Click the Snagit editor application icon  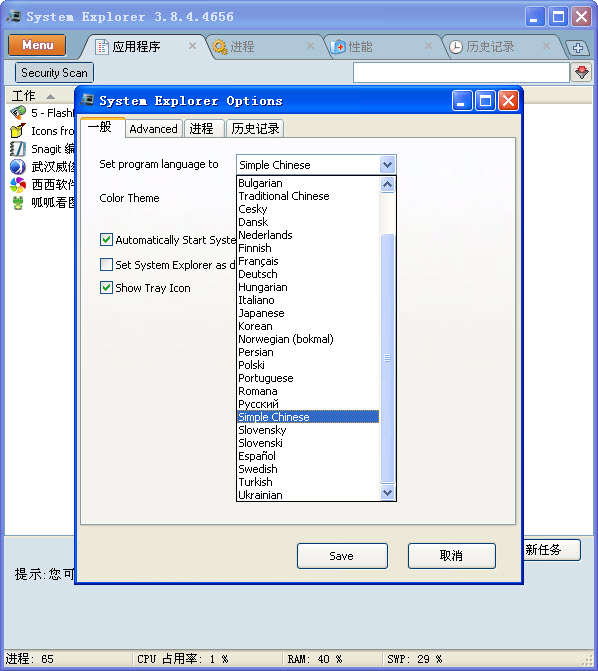point(18,148)
